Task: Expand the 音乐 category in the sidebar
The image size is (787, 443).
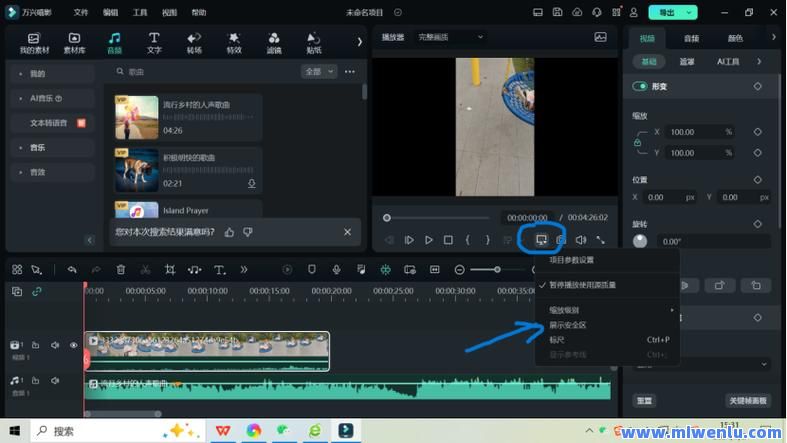Action: (x=37, y=147)
